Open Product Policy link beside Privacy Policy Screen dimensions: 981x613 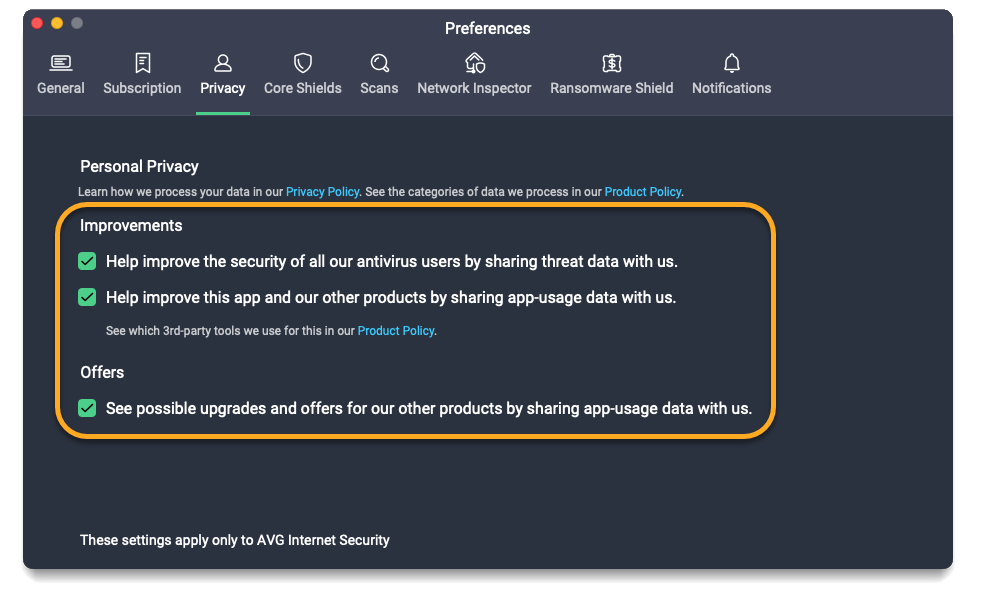click(642, 191)
